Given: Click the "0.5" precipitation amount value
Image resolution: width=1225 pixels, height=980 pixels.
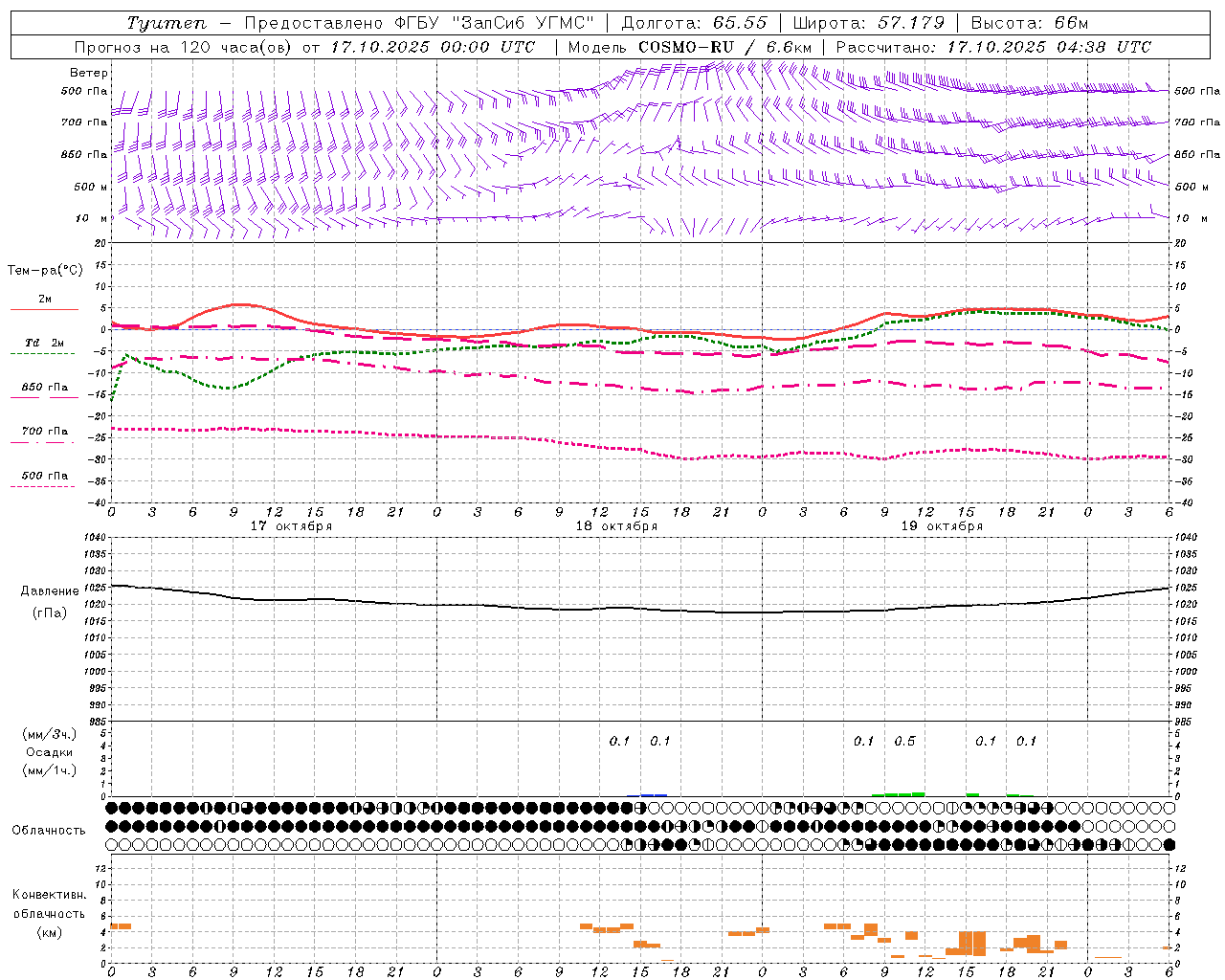Looking at the screenshot, I should (904, 741).
